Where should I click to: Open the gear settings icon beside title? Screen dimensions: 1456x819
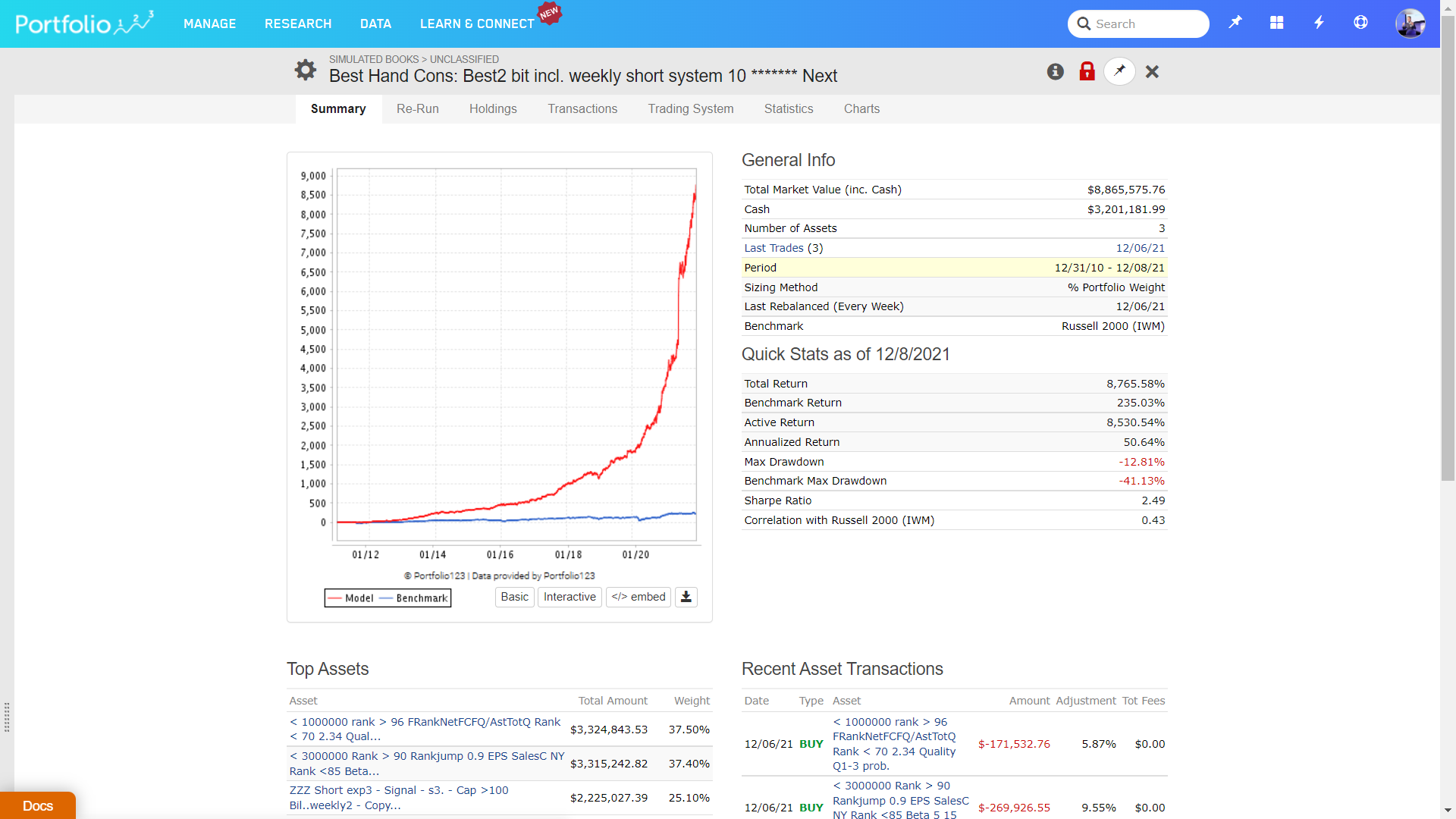(x=305, y=71)
